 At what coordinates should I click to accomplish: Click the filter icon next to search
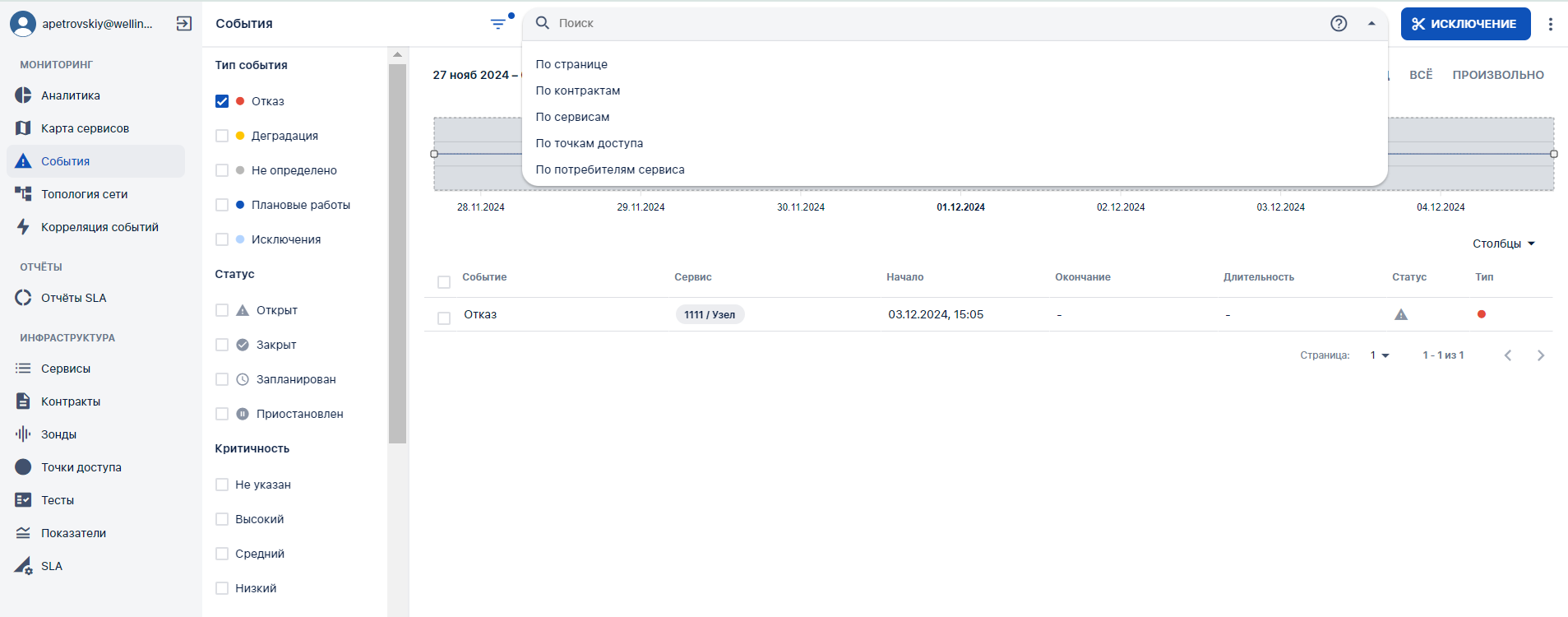pyautogui.click(x=498, y=24)
